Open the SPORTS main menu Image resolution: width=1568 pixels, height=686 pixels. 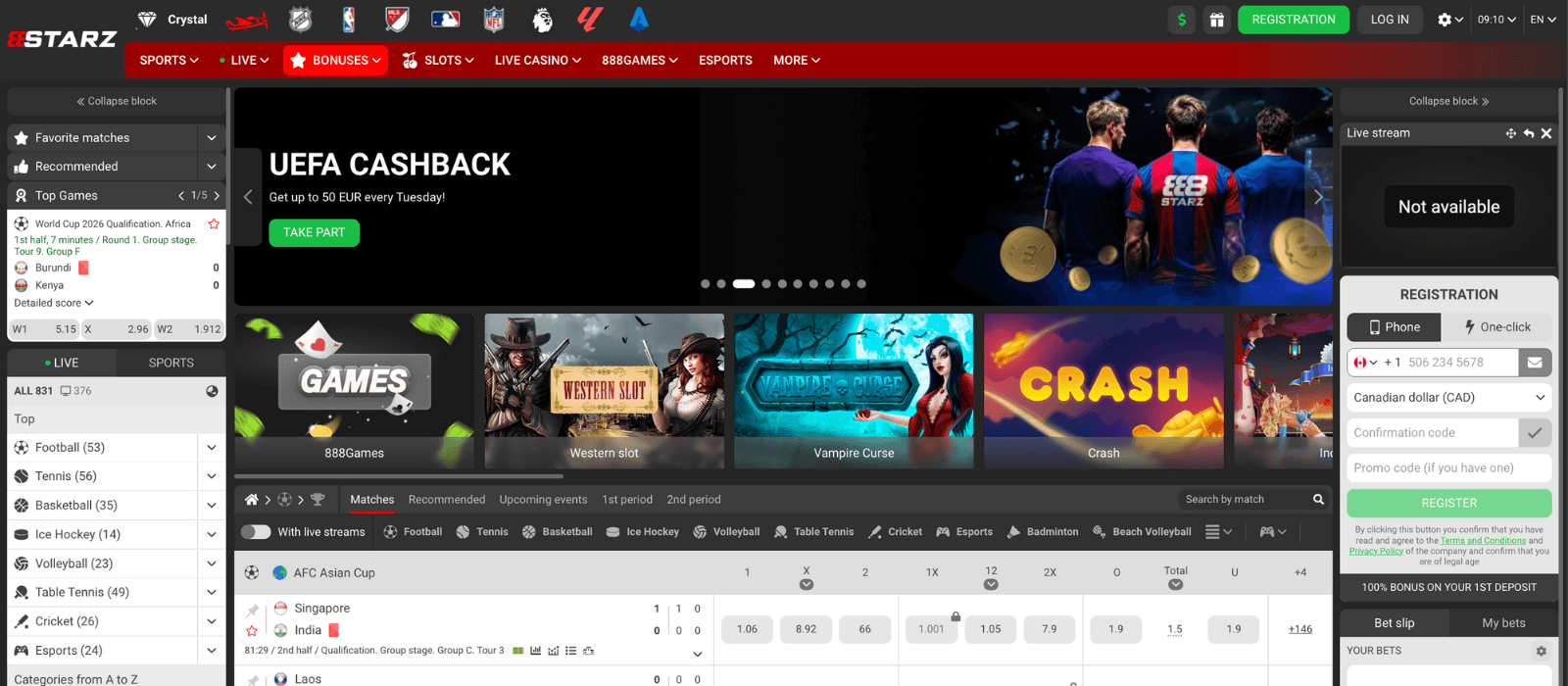(x=169, y=61)
